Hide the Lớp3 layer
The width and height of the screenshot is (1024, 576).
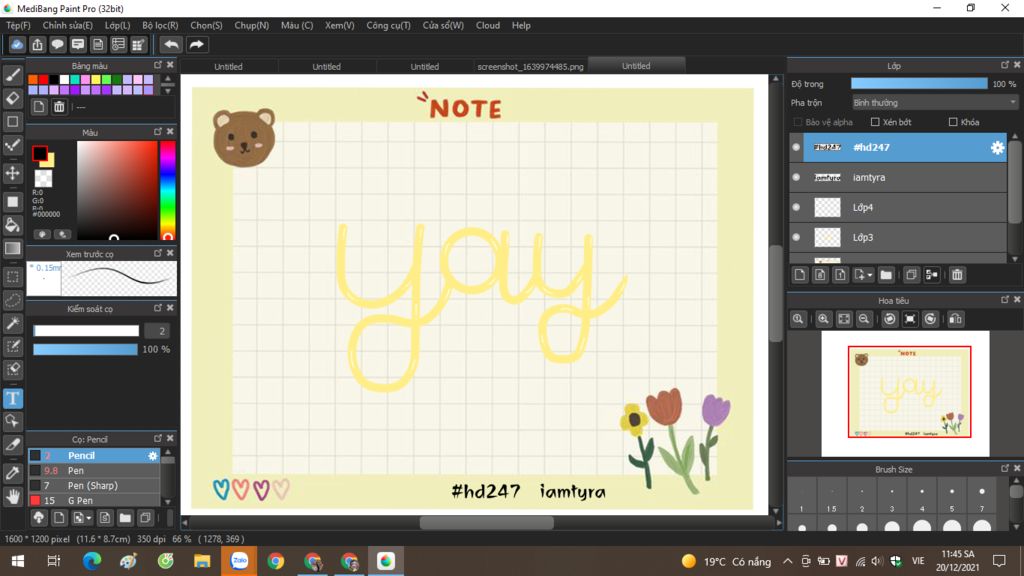[x=796, y=238]
